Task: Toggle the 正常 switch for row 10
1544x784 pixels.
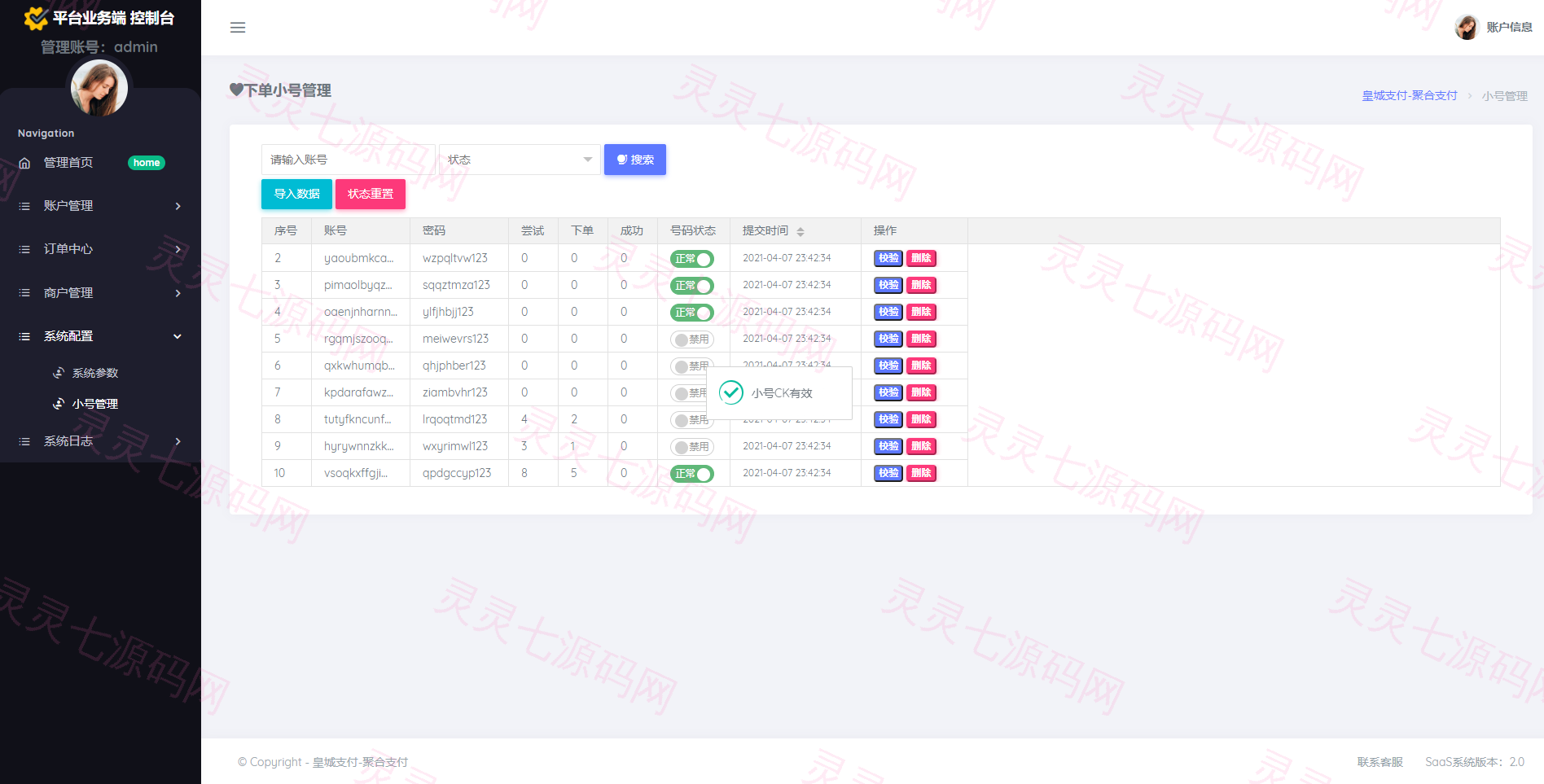Action: tap(691, 474)
